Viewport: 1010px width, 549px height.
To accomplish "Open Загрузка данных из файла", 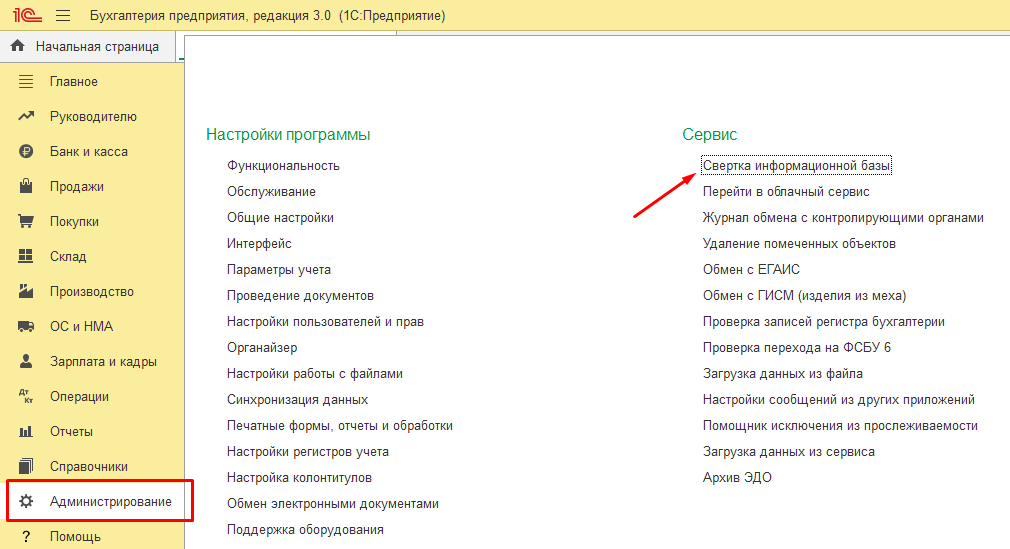I will coord(783,374).
